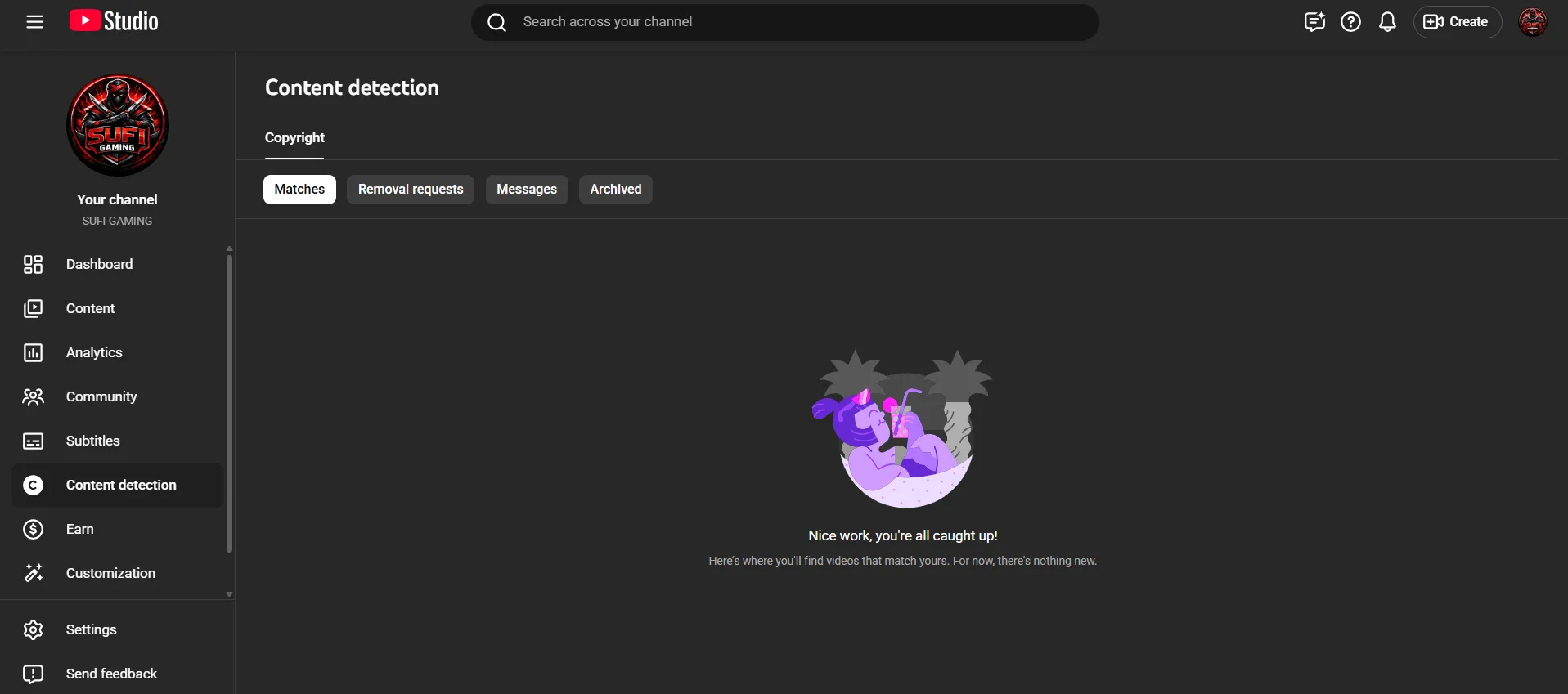Open the Help question mark icon

pos(1351,22)
